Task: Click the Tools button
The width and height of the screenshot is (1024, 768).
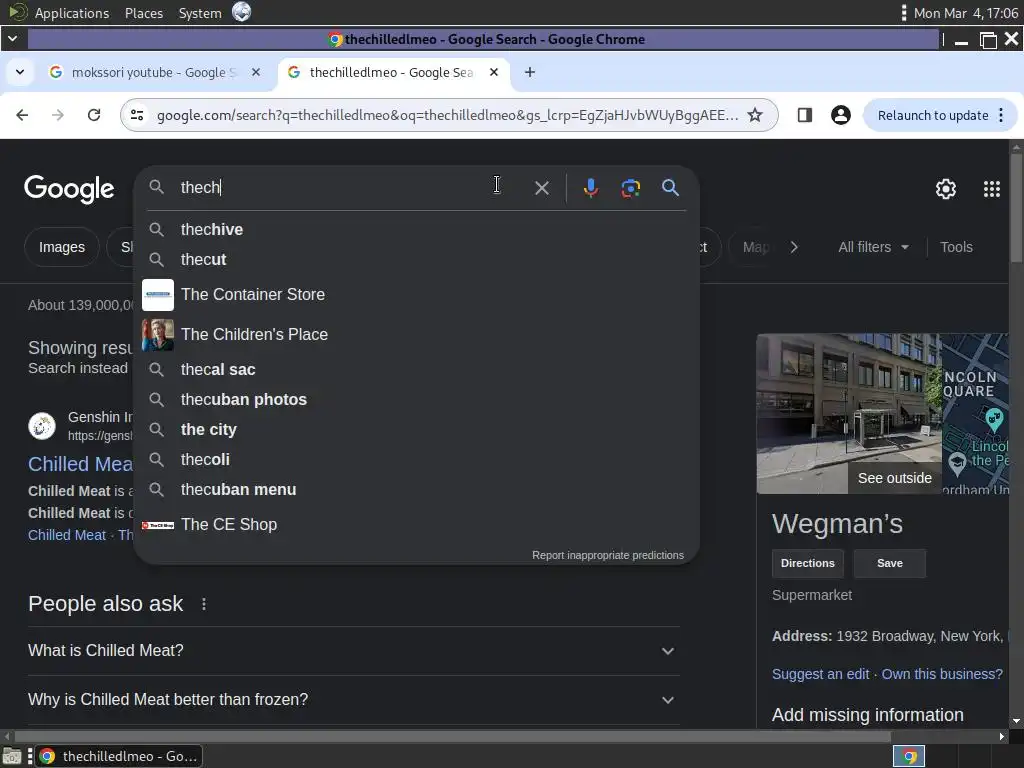Action: pyautogui.click(x=956, y=248)
